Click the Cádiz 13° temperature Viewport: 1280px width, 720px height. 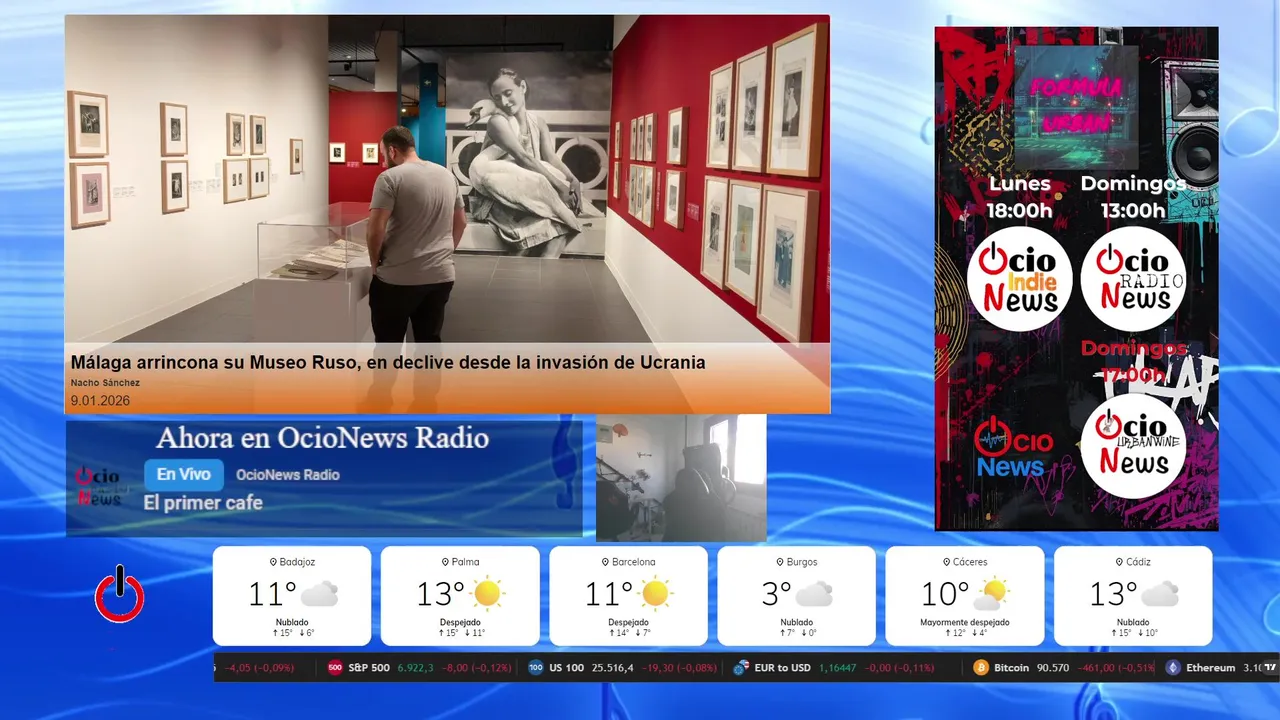click(1113, 594)
